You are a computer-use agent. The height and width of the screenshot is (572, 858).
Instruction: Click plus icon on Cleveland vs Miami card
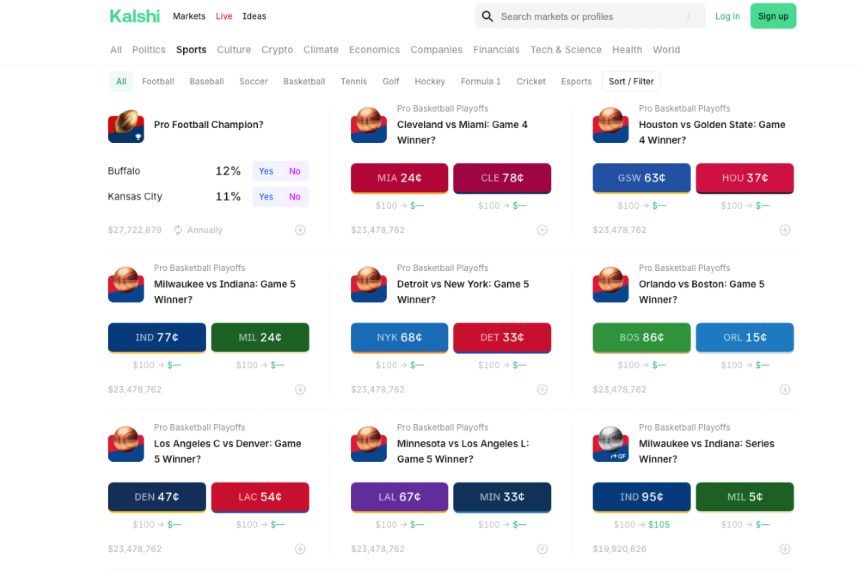point(542,230)
